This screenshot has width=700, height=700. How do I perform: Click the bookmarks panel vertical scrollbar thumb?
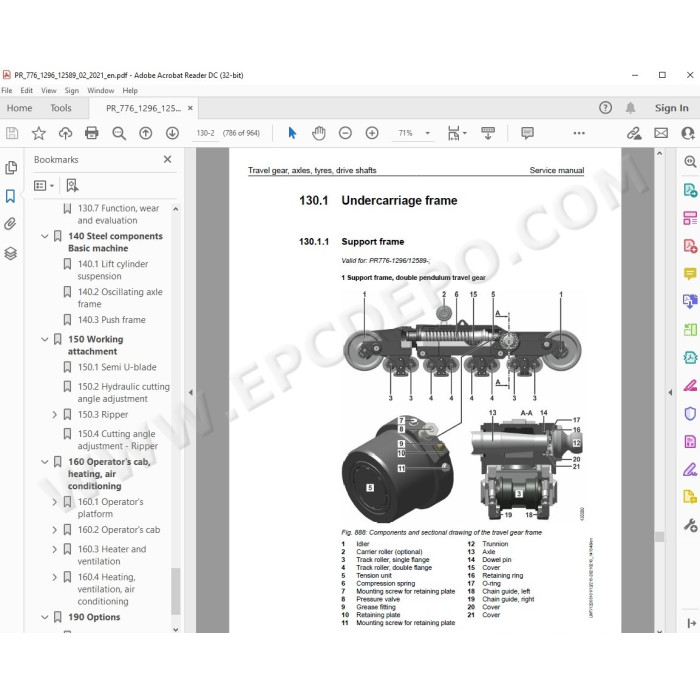[175, 591]
